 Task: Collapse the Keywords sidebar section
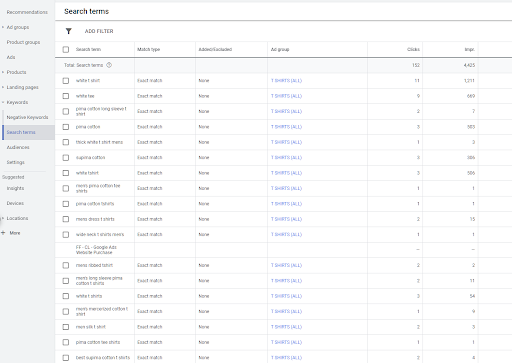tap(3, 102)
